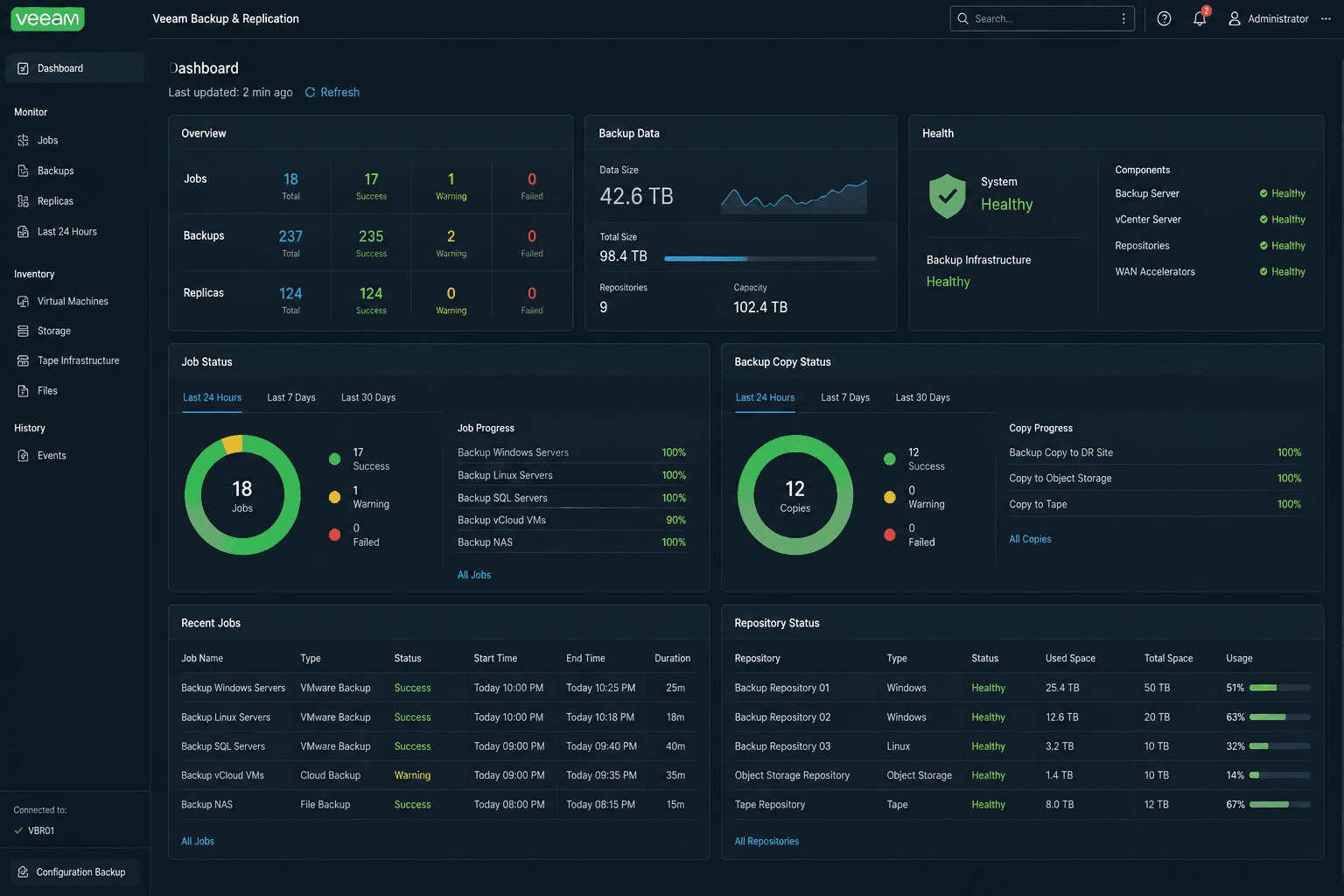
Task: Click the 18 Jobs donut chart
Action: (242, 495)
